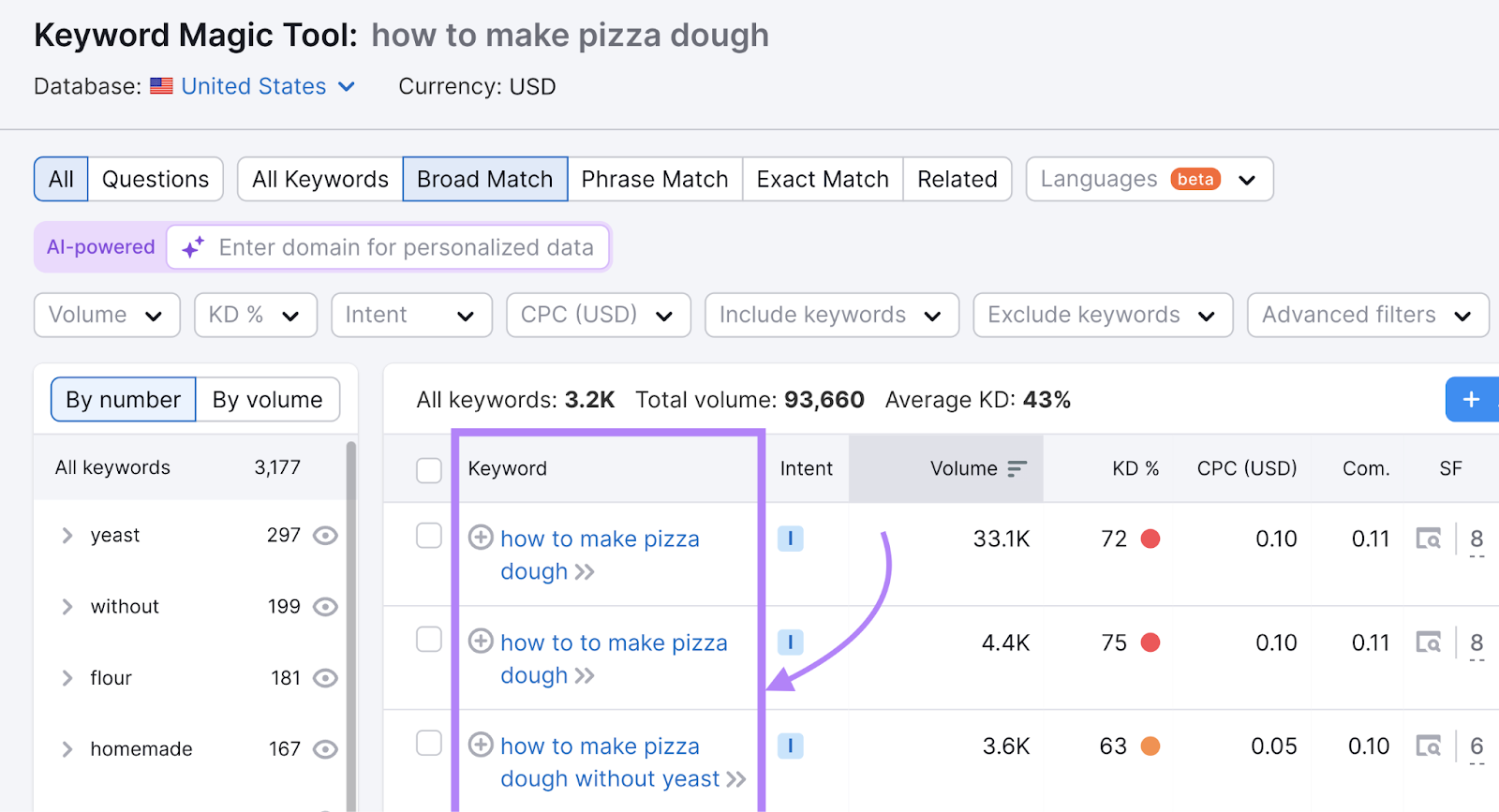Viewport: 1499px width, 812px height.
Task: Tick the checkbox on the third keyword row
Action: coord(429,743)
